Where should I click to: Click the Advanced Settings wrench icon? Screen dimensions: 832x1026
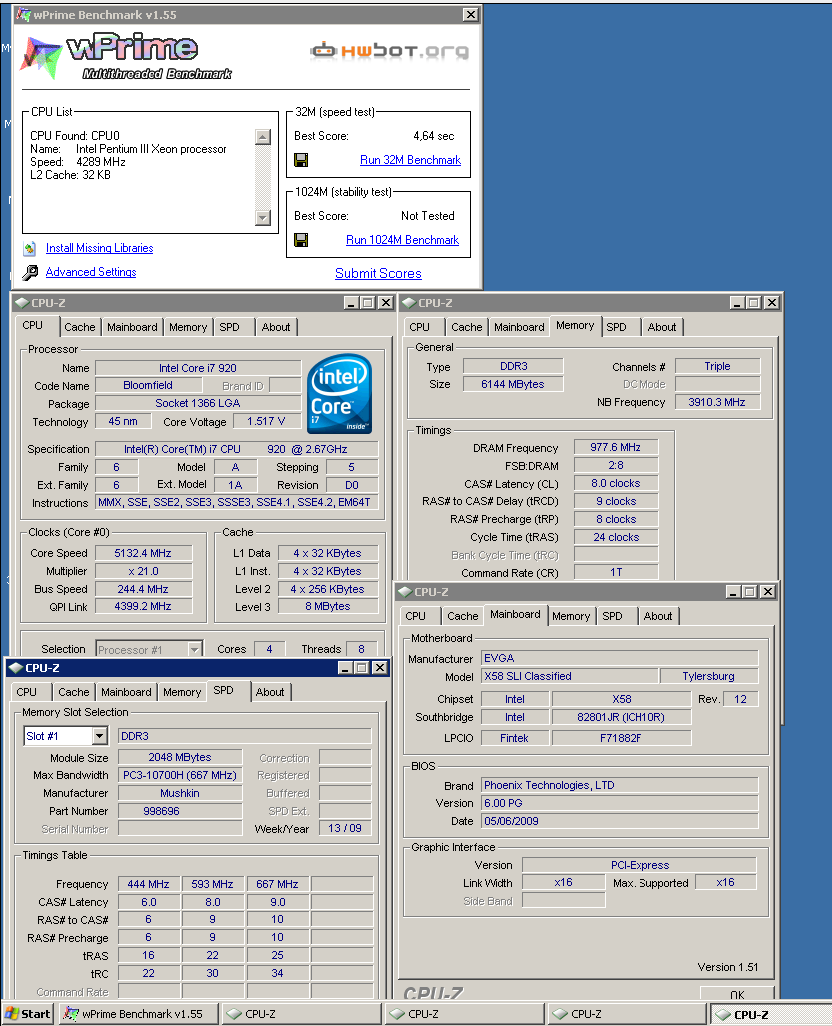30,272
